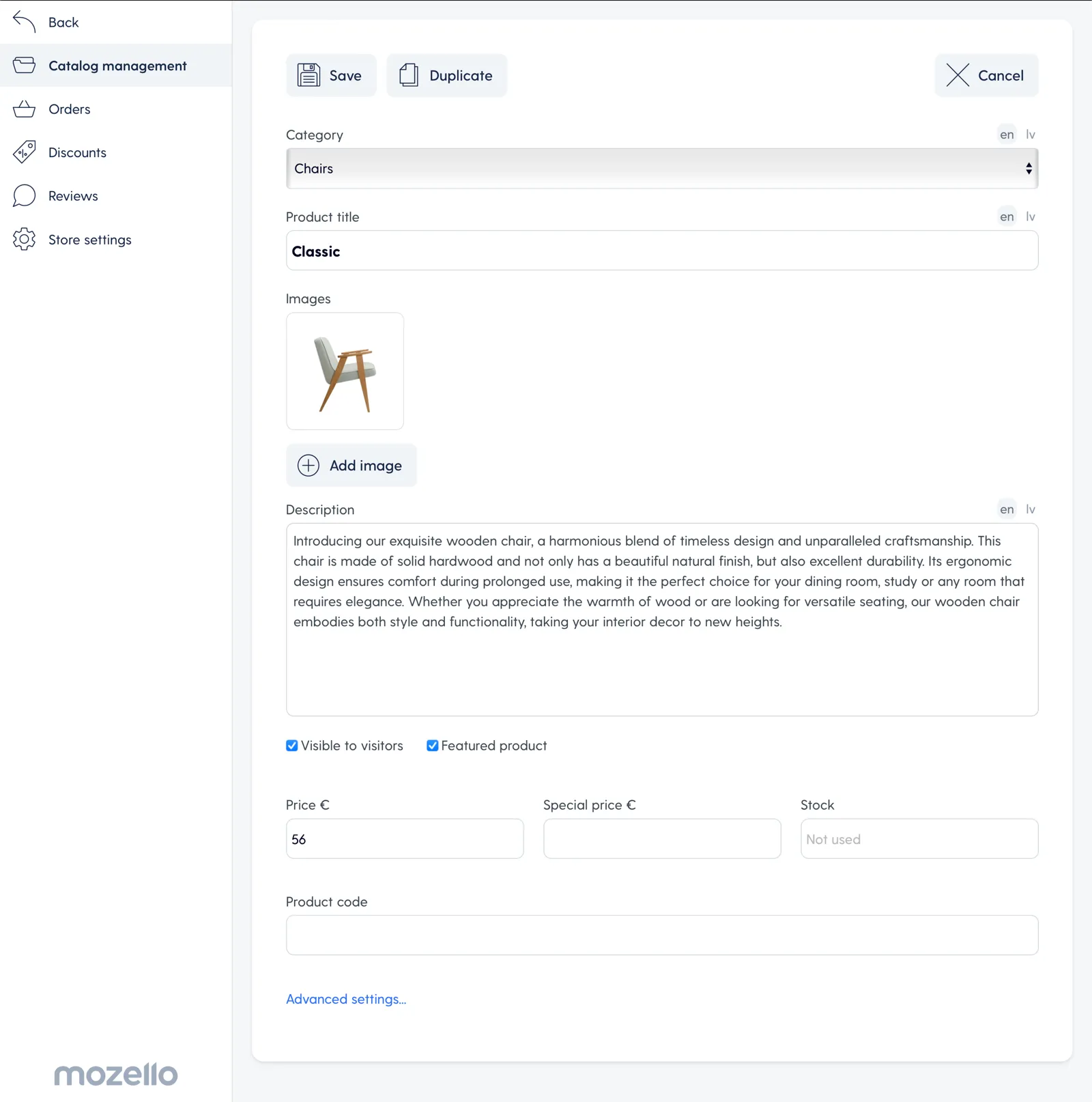Cancel editing with the Cancel label
1092x1102 pixels.
(1001, 76)
